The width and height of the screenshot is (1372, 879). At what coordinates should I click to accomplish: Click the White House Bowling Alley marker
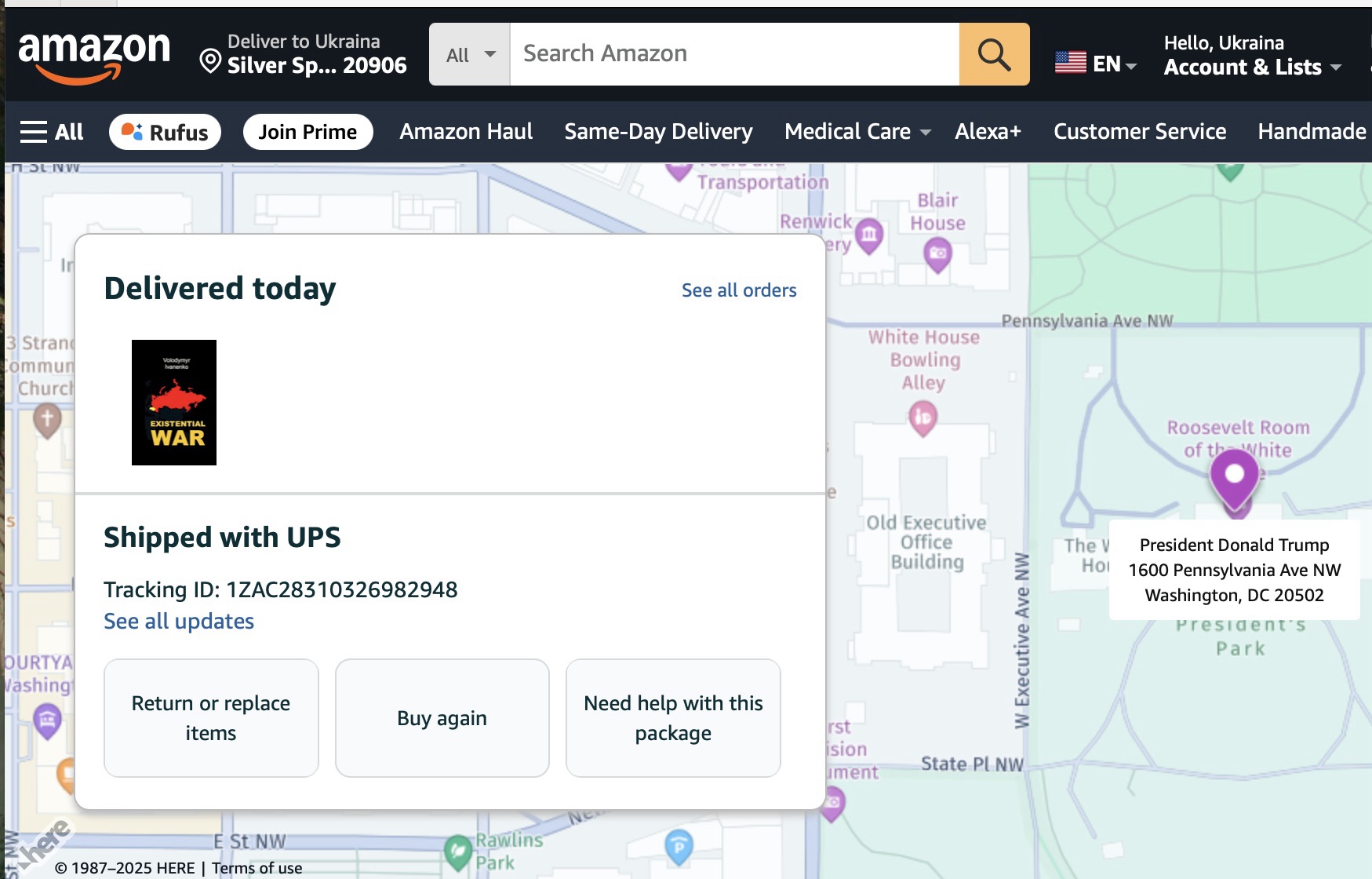coord(923,417)
